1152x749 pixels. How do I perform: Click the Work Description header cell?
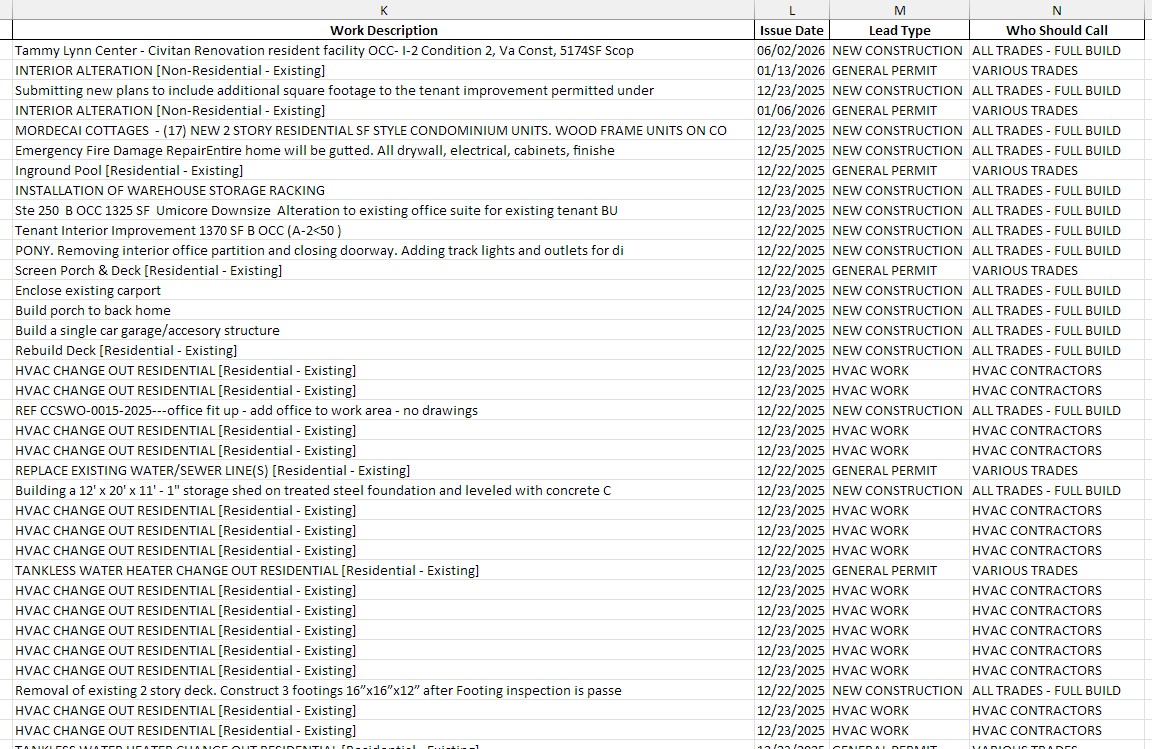click(x=383, y=30)
